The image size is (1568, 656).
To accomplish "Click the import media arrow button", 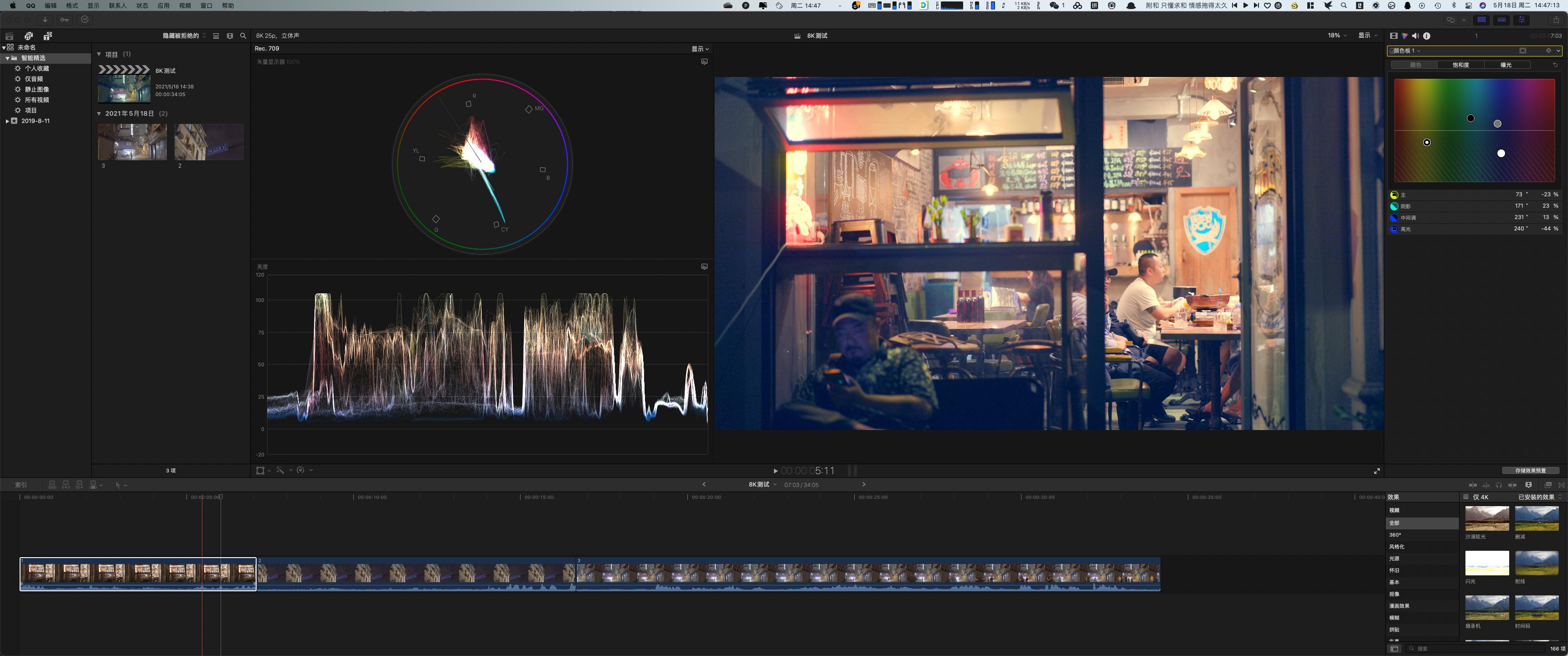I will 44,20.
